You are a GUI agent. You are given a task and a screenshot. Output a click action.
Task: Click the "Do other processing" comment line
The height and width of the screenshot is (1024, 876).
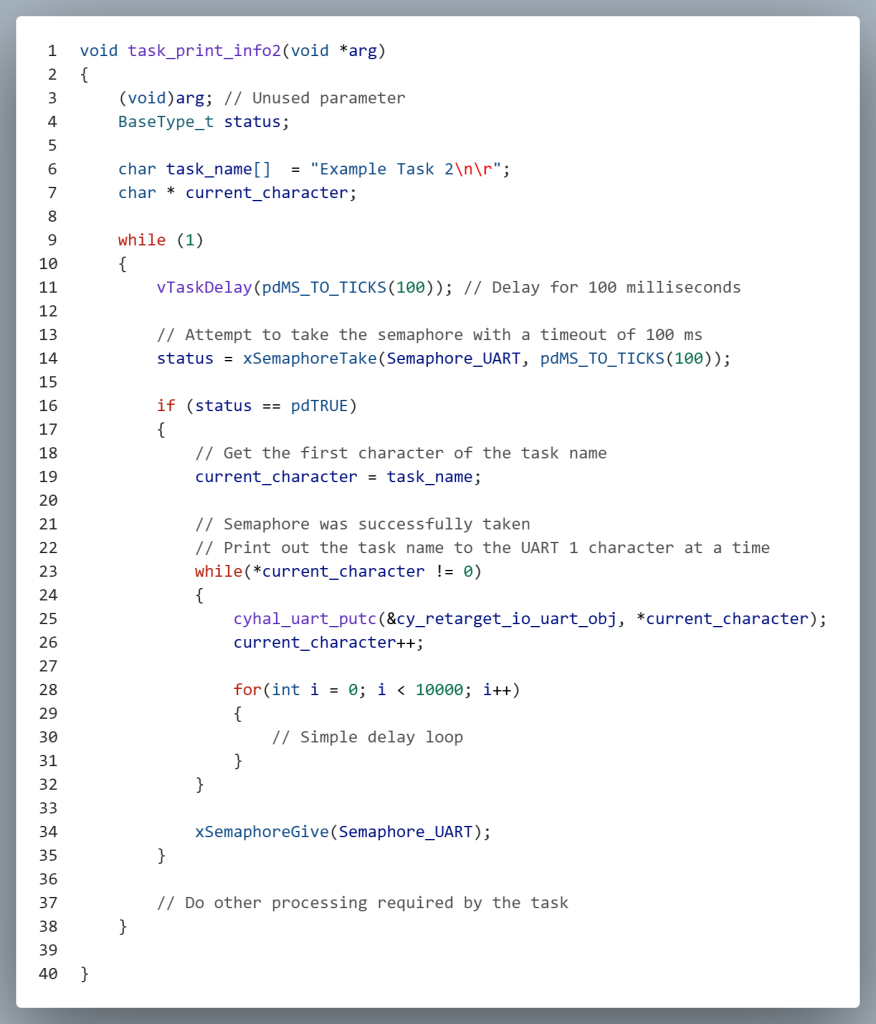[x=362, y=903]
